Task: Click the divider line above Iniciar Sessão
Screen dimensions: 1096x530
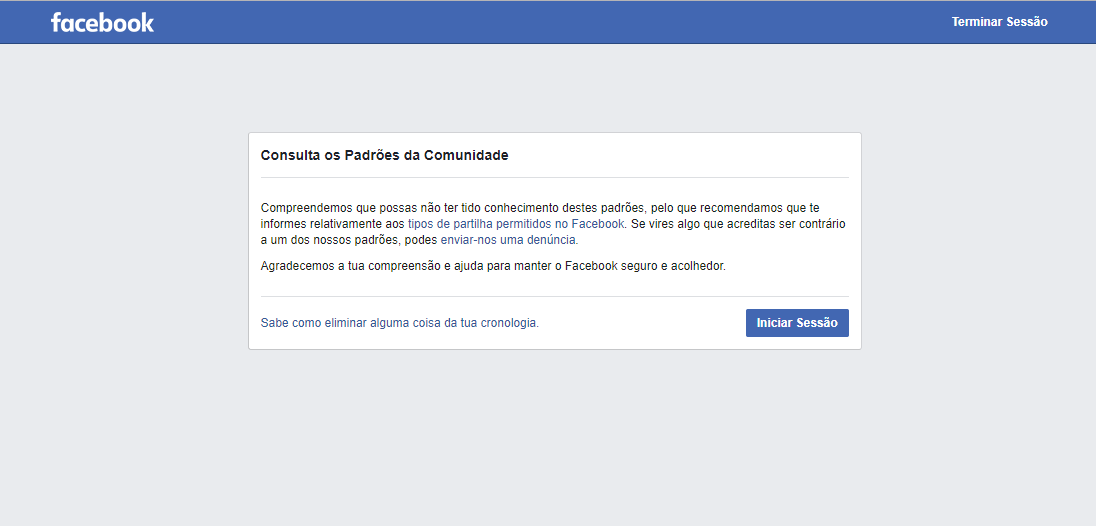Action: coord(554,296)
